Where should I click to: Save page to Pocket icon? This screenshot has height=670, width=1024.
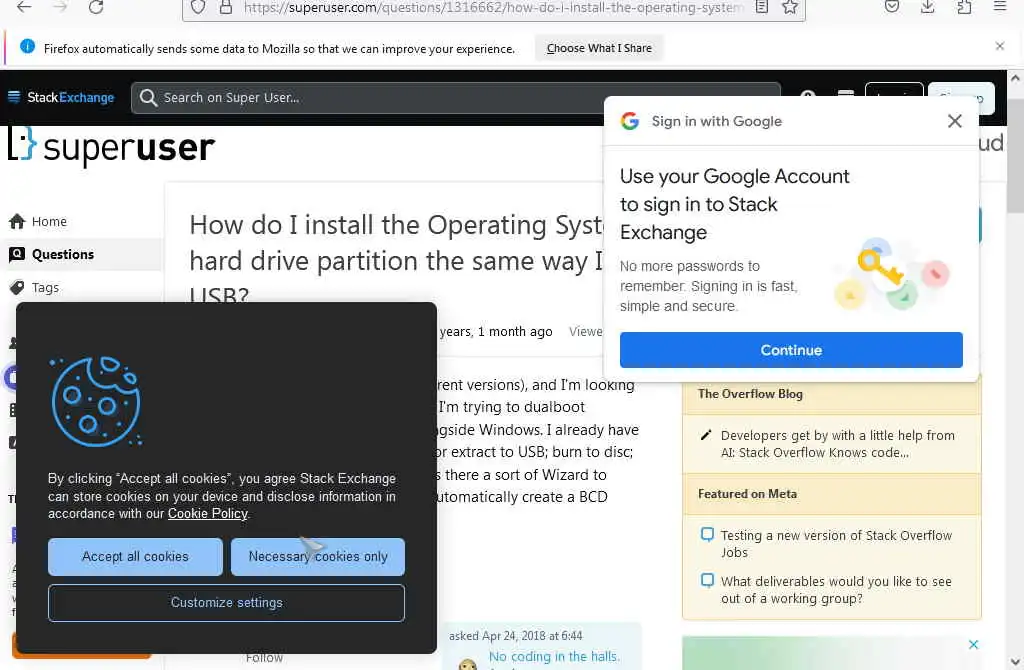[x=892, y=7]
